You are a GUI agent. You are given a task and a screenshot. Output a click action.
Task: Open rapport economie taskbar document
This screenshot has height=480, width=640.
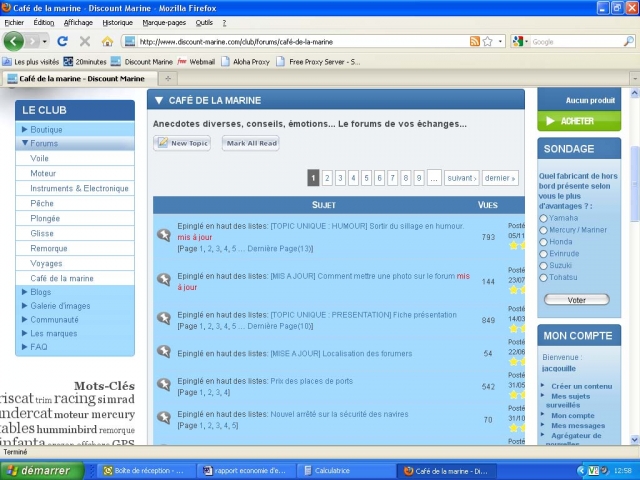click(x=246, y=471)
